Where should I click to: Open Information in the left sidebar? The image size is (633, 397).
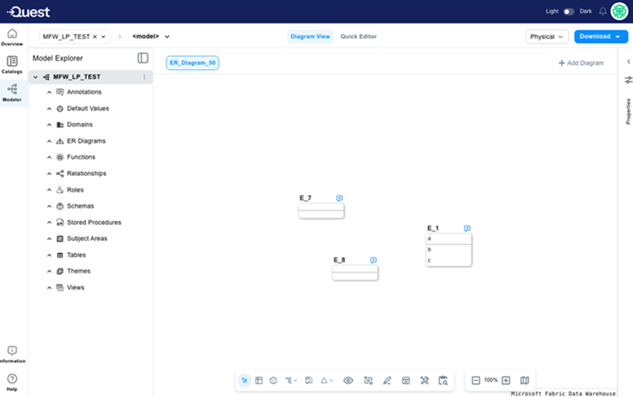click(x=12, y=354)
